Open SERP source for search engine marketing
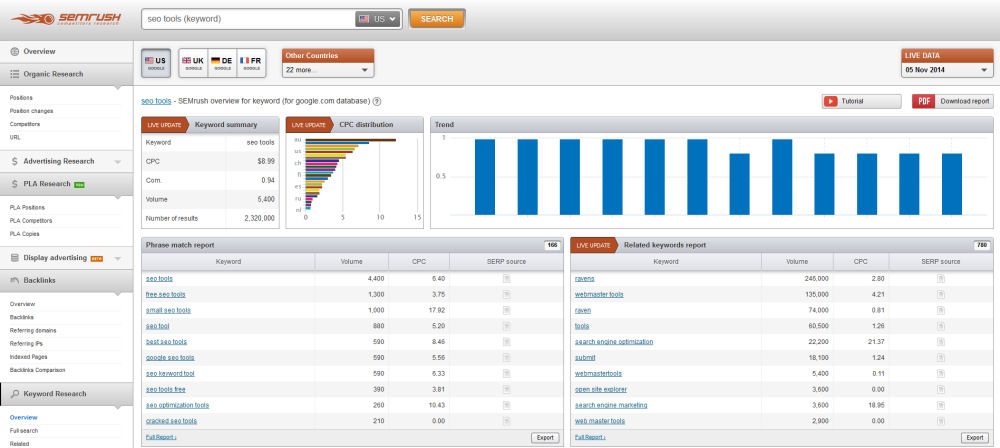This screenshot has width=1000, height=448. point(941,405)
